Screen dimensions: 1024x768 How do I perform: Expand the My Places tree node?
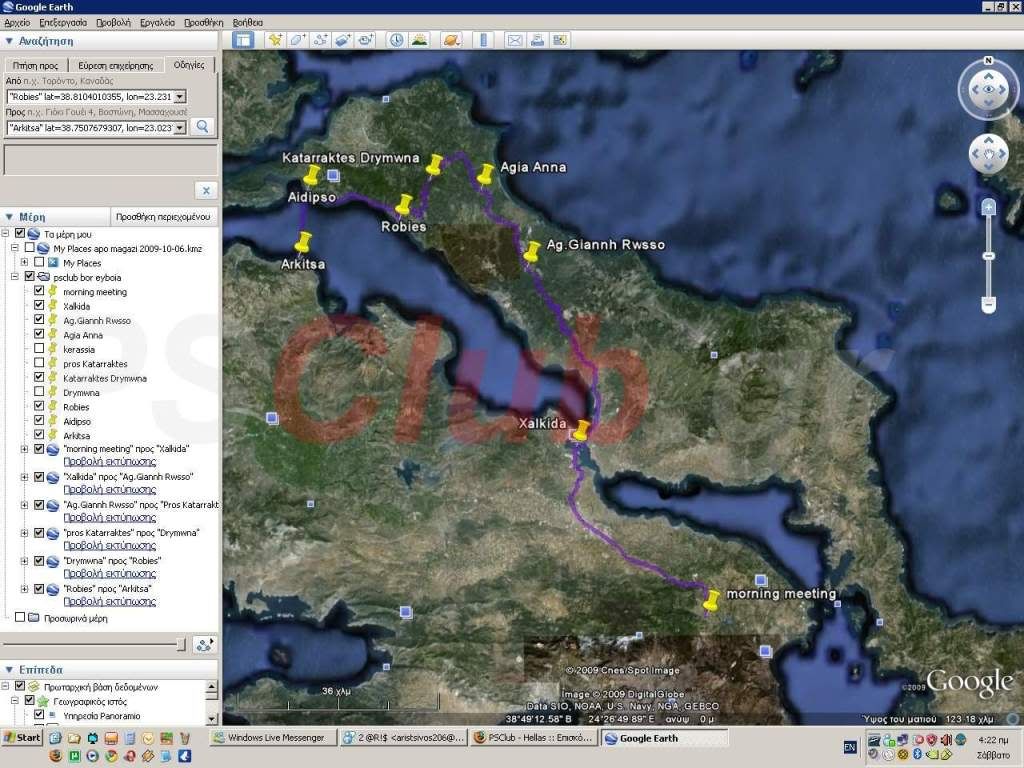[x=24, y=263]
